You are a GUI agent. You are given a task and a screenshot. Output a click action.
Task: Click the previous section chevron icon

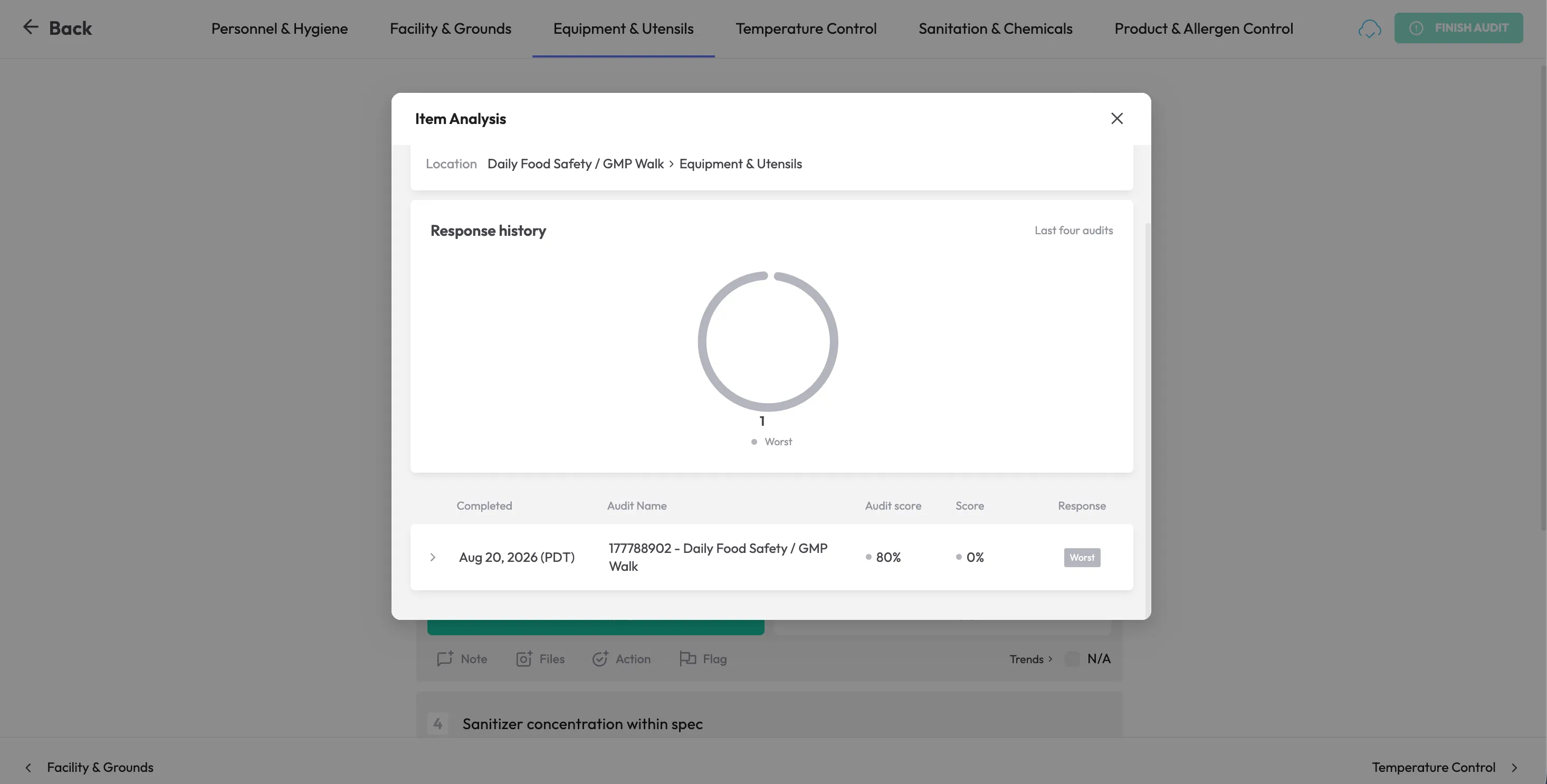coord(28,767)
